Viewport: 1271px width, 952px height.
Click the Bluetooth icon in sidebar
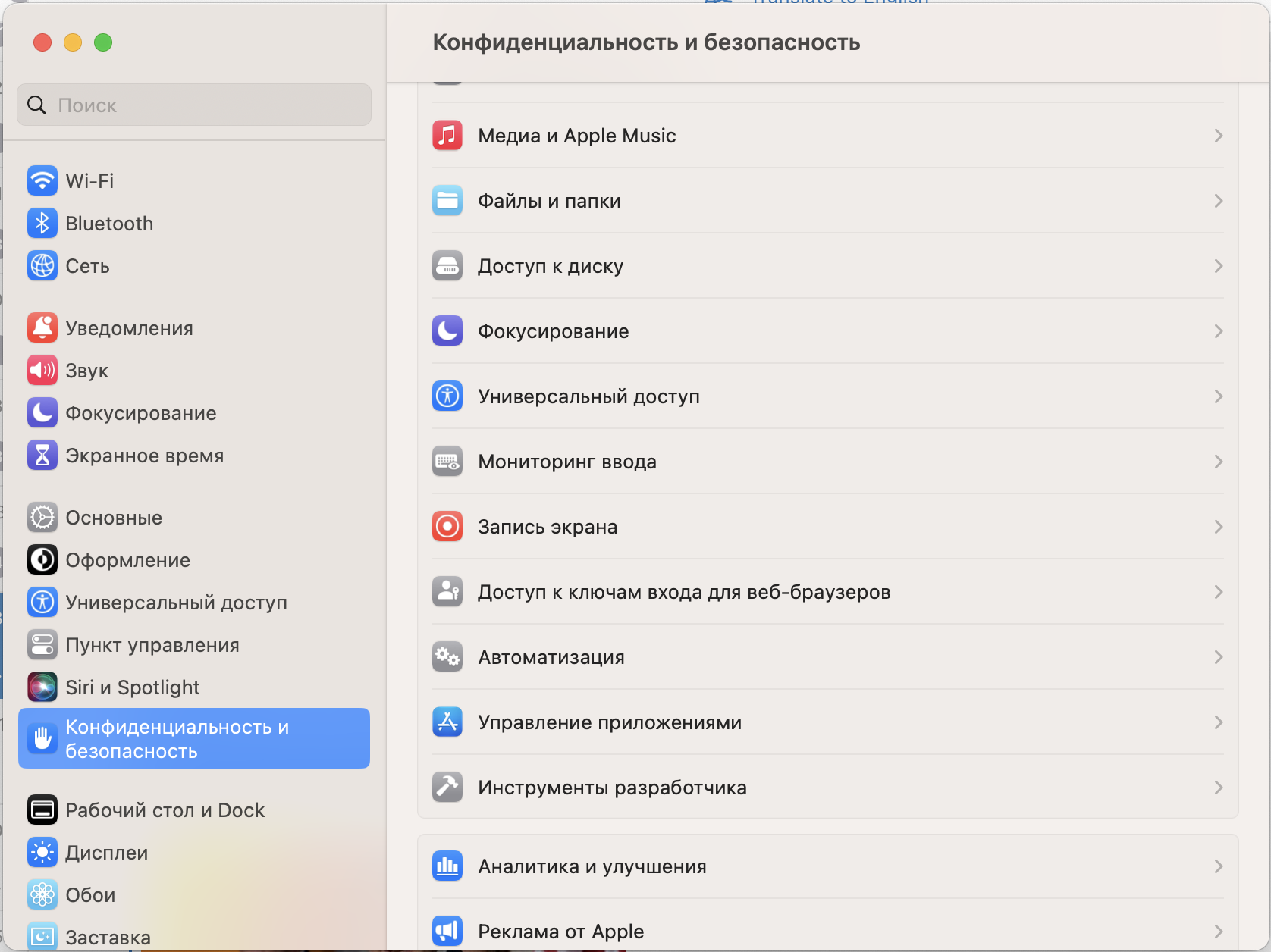point(42,223)
